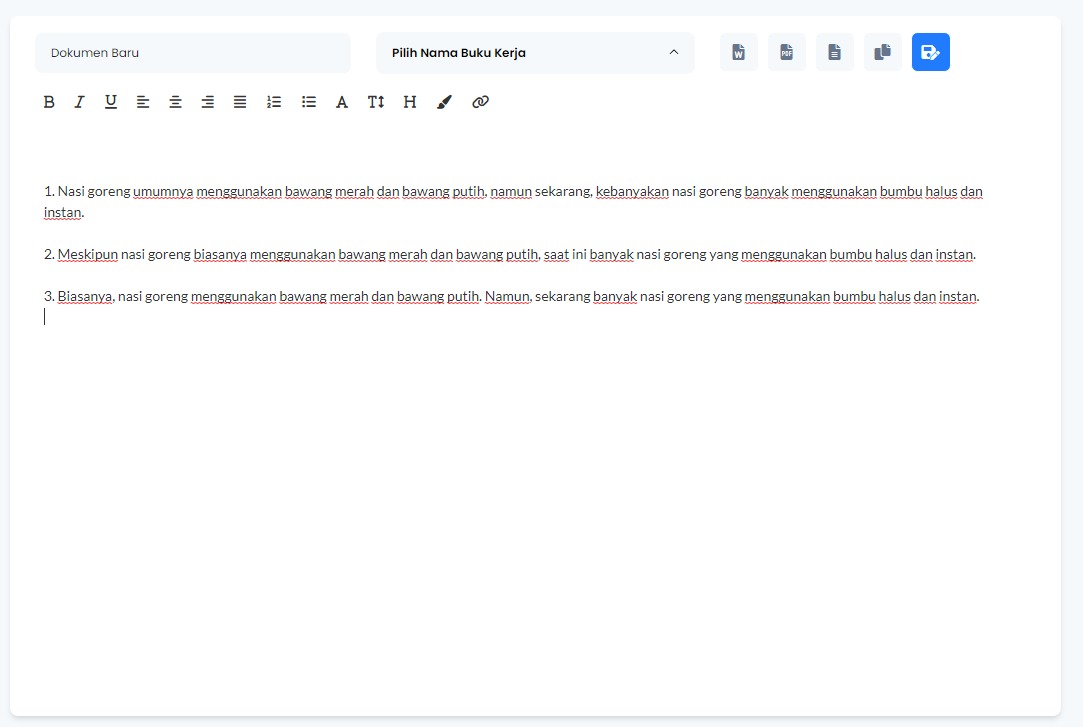
Task: Open the font family option
Action: click(x=342, y=102)
